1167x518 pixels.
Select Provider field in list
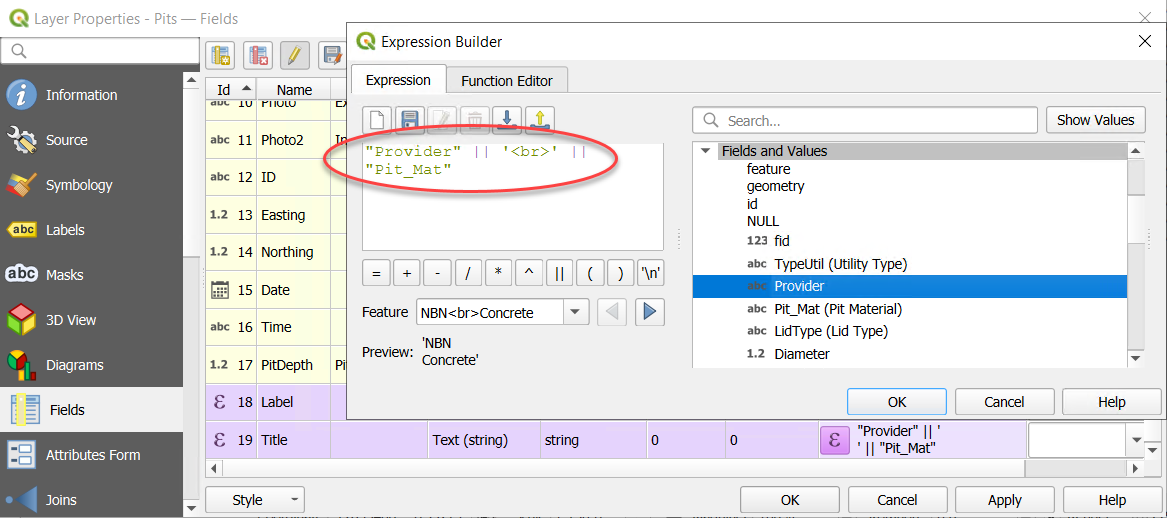tap(909, 286)
